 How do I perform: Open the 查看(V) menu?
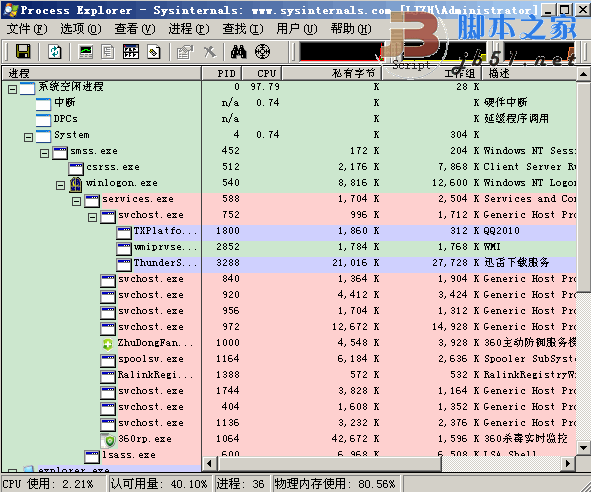click(x=135, y=29)
